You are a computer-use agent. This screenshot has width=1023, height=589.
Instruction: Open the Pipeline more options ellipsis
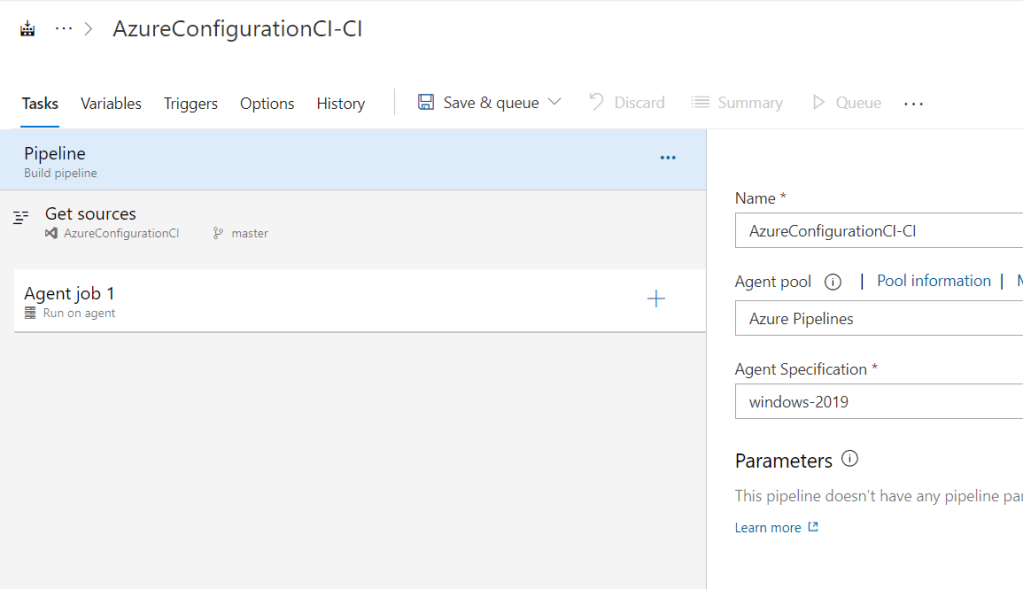[x=668, y=158]
